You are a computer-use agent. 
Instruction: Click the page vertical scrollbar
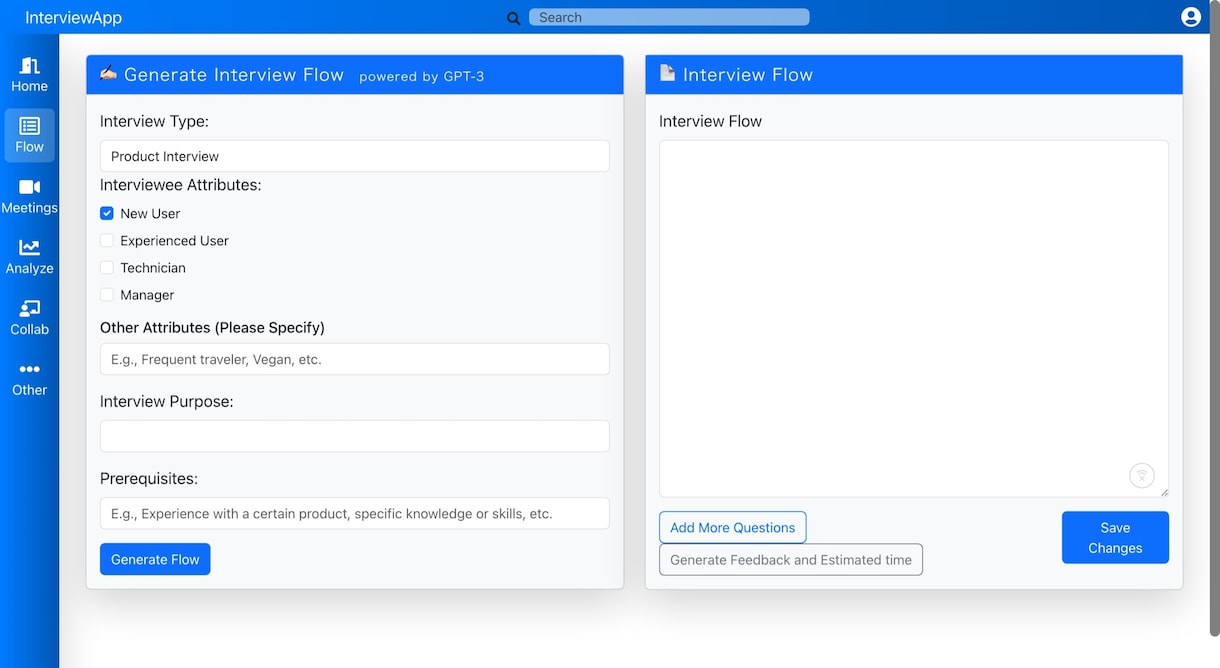pos(1214,317)
